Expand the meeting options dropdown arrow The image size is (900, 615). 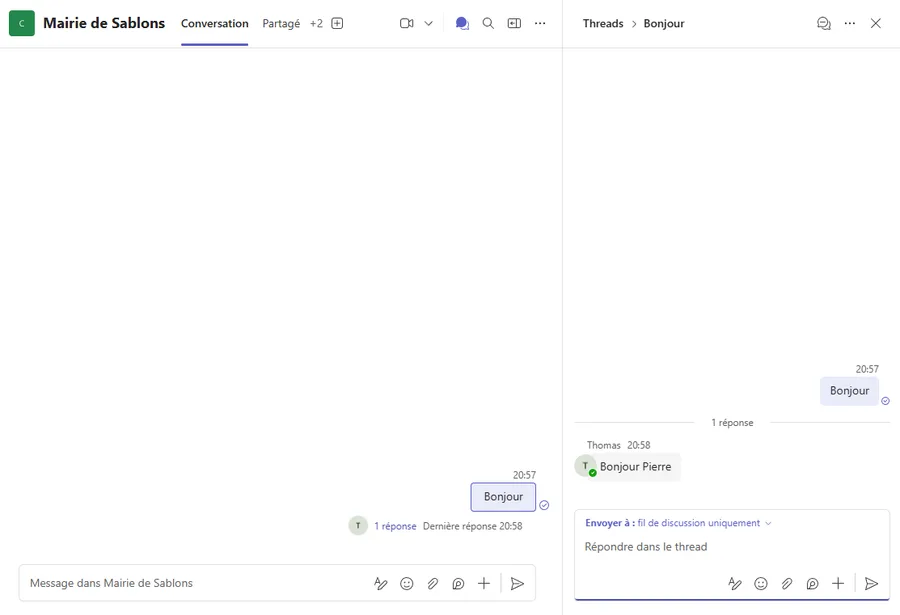pyautogui.click(x=429, y=24)
